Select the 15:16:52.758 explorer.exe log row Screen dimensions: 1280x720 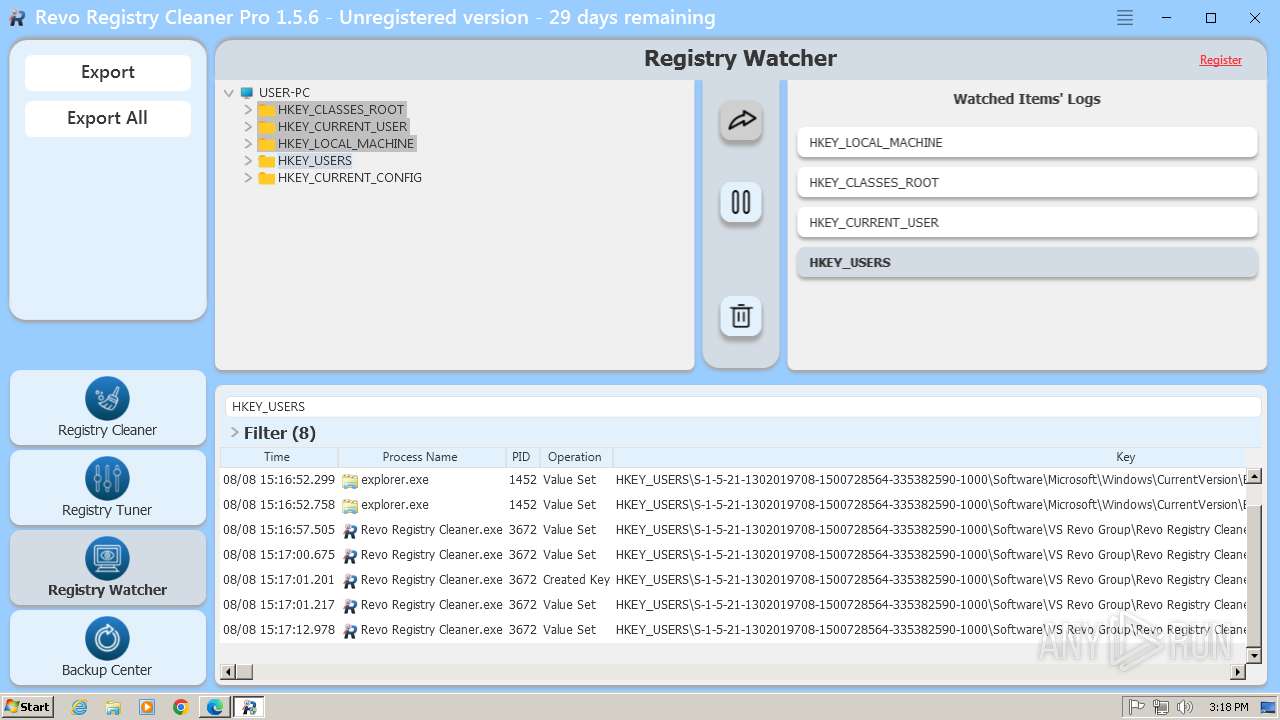[x=734, y=505]
